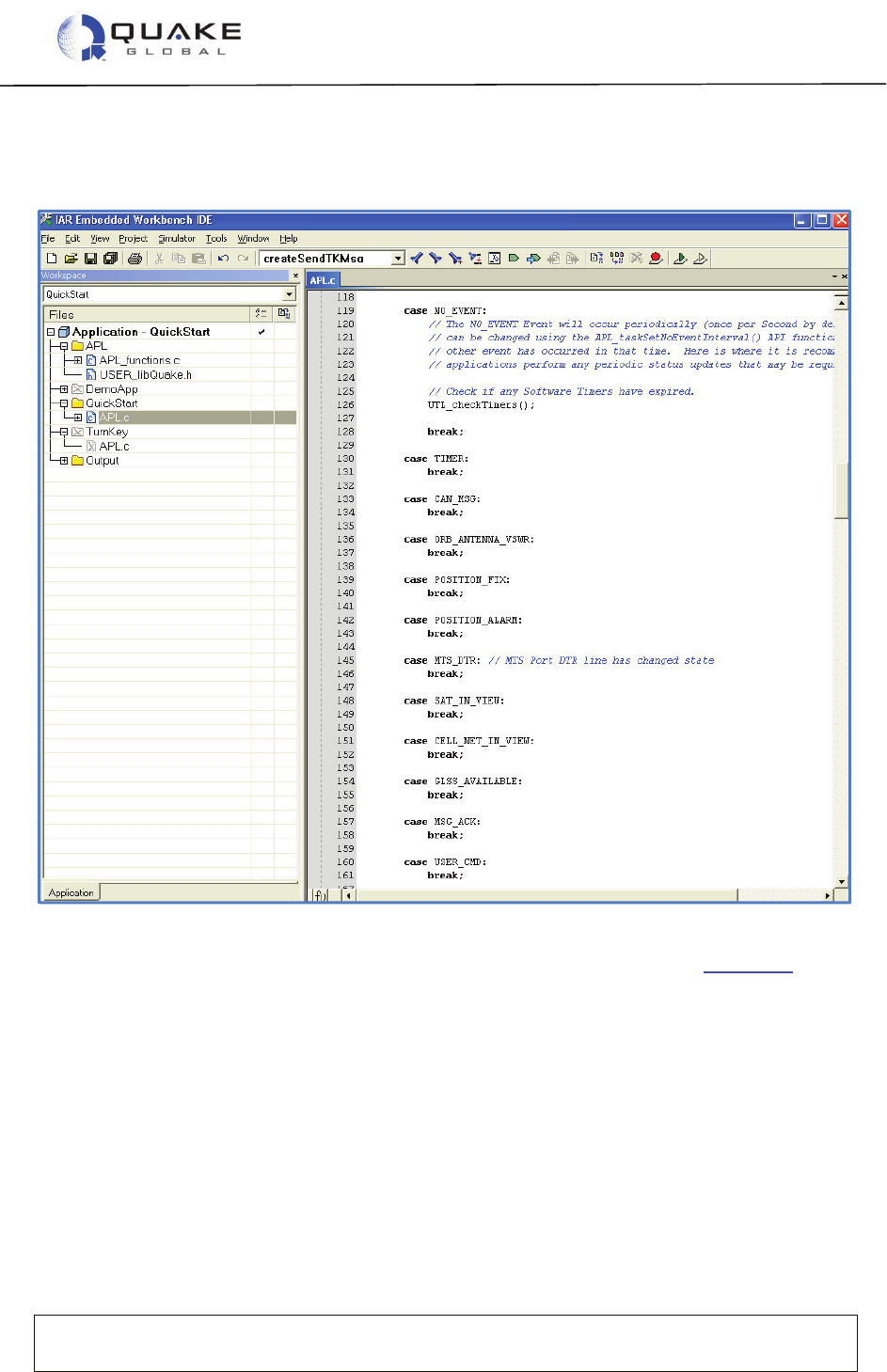Collapse the TurnKey group node
Viewport: 887px width, 1372px height.
(x=64, y=433)
